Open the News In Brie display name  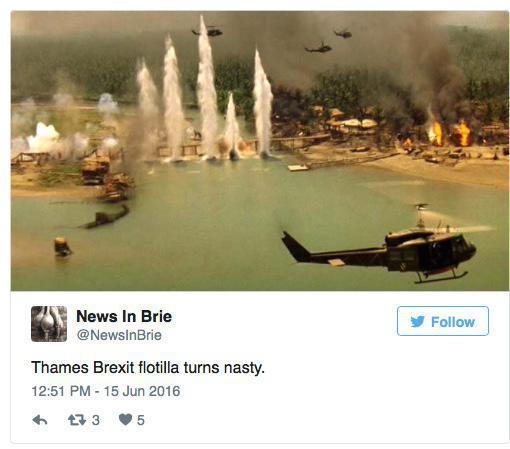[124, 316]
